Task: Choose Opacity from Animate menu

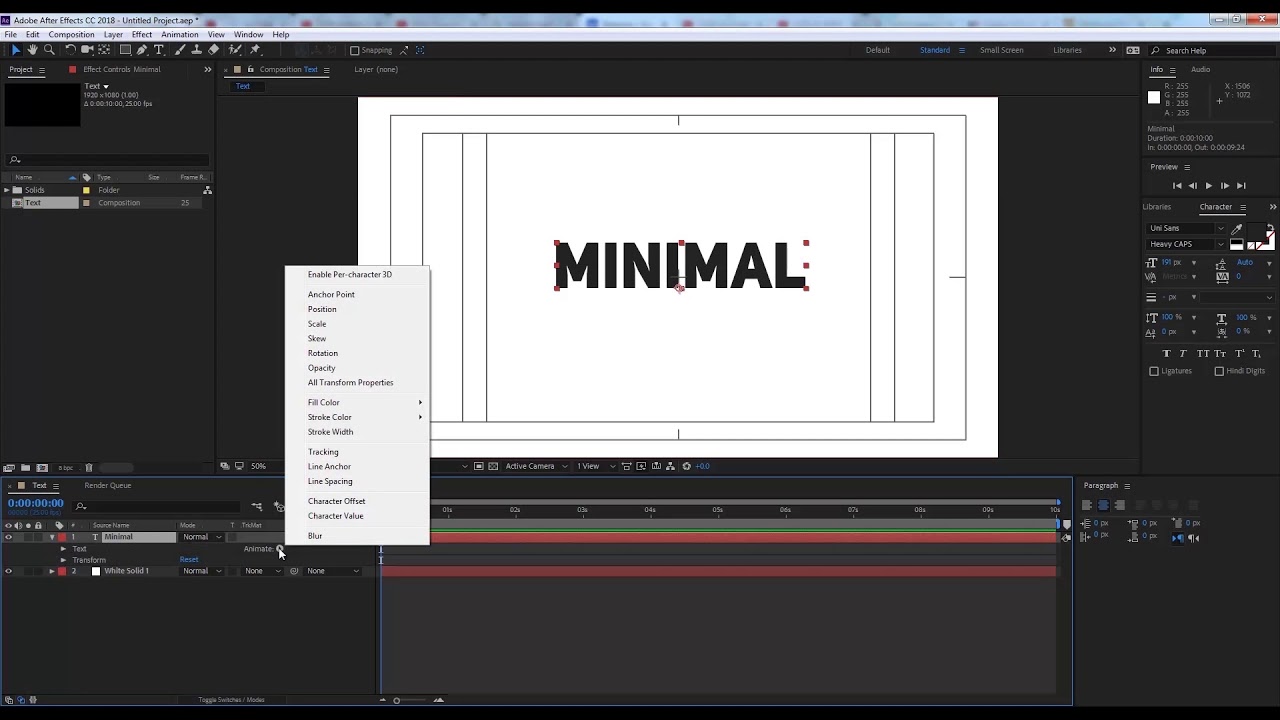Action: pos(322,368)
